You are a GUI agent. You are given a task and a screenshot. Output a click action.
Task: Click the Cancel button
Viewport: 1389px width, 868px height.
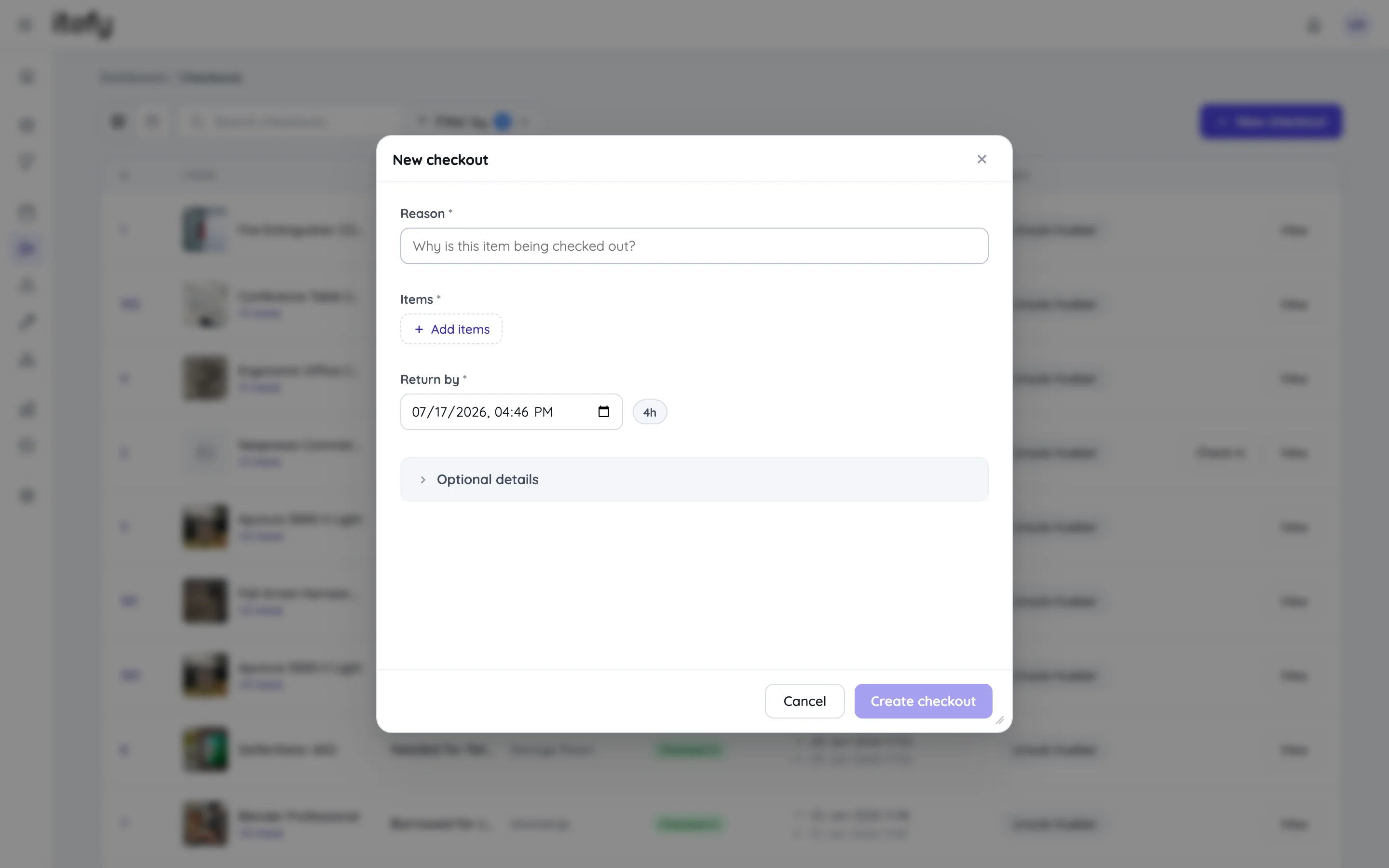tap(804, 701)
